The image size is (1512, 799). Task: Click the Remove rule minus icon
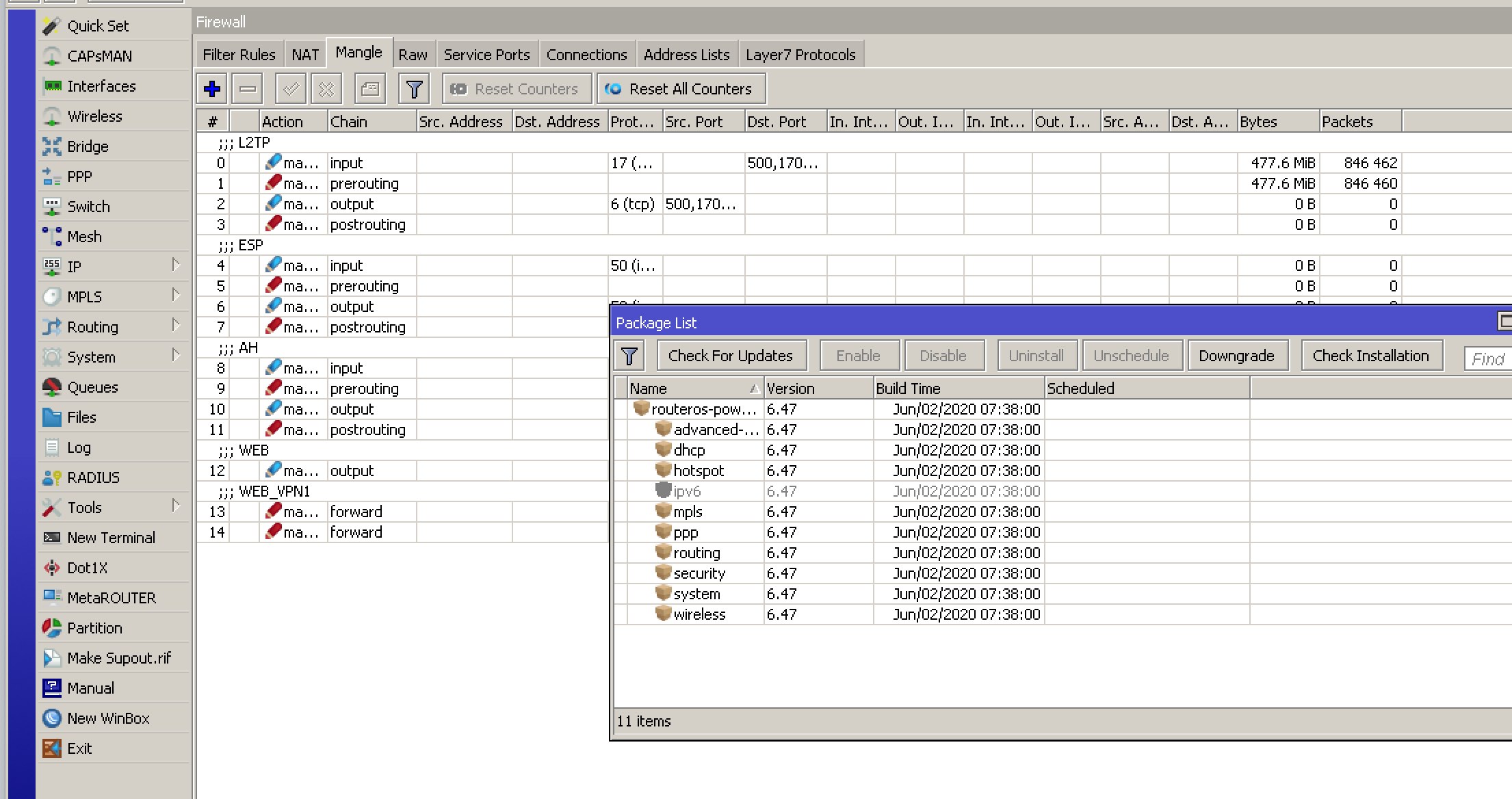coord(248,89)
